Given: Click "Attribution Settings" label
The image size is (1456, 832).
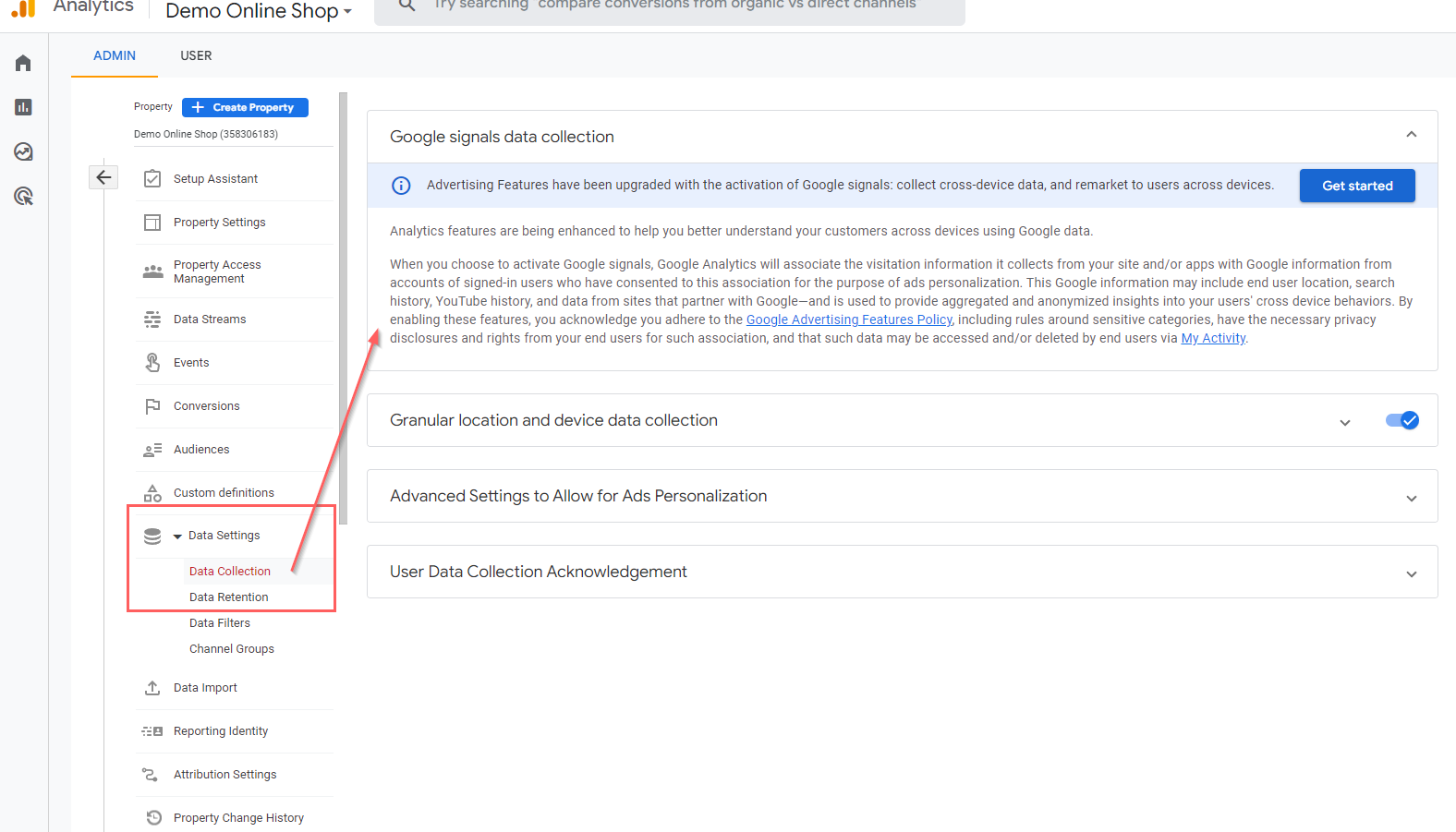Looking at the screenshot, I should pyautogui.click(x=224, y=775).
